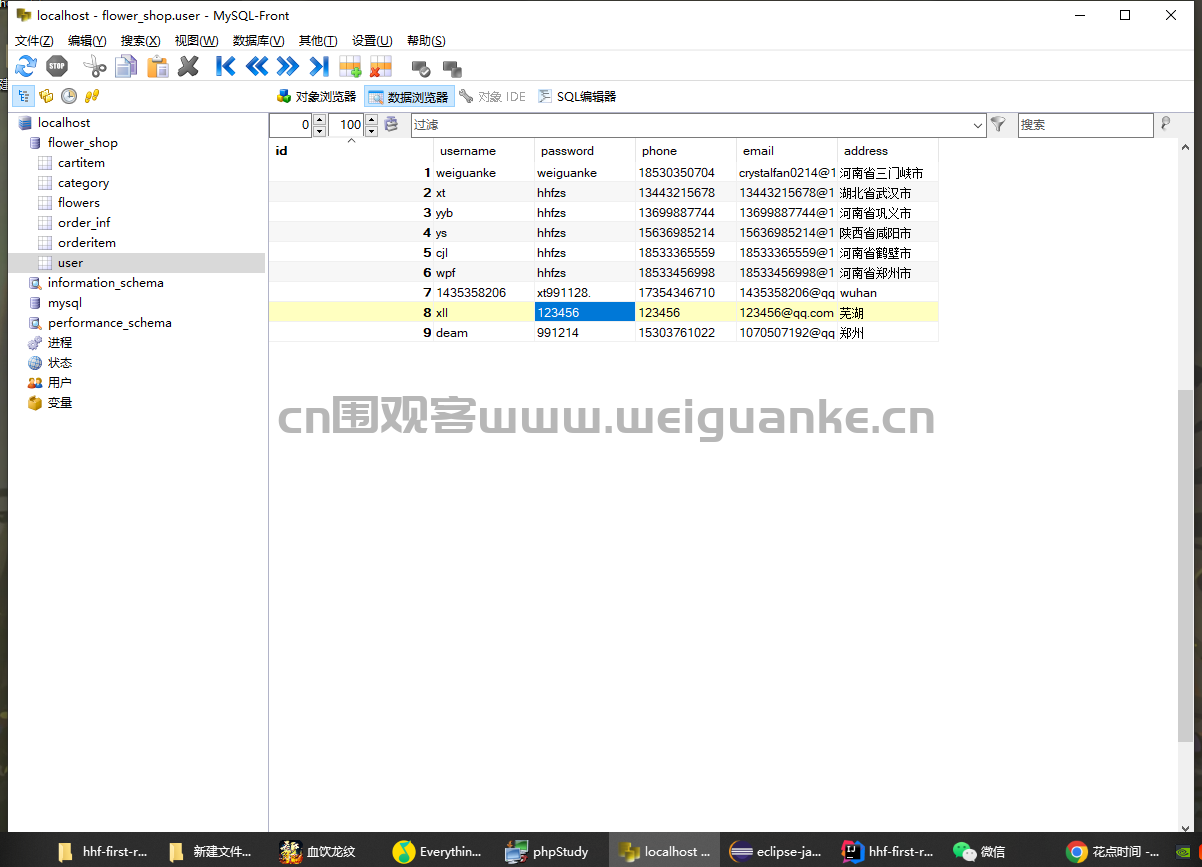Click the STOP toolbar button
1202x867 pixels.
pyautogui.click(x=57, y=67)
